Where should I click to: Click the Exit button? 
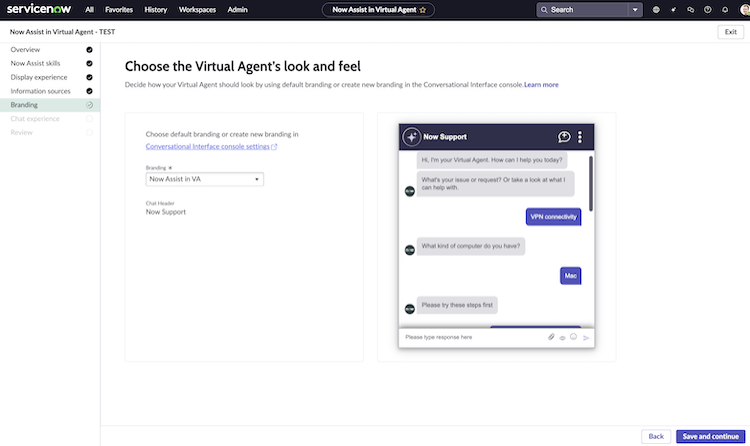pyautogui.click(x=730, y=32)
